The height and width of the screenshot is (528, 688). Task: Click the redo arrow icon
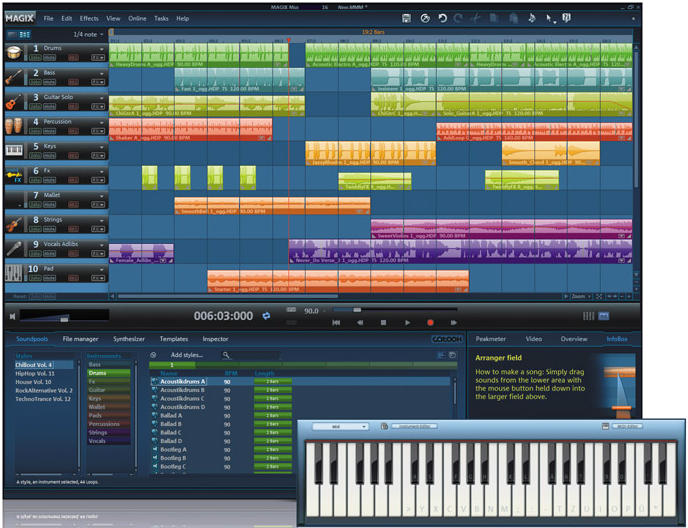tap(458, 18)
